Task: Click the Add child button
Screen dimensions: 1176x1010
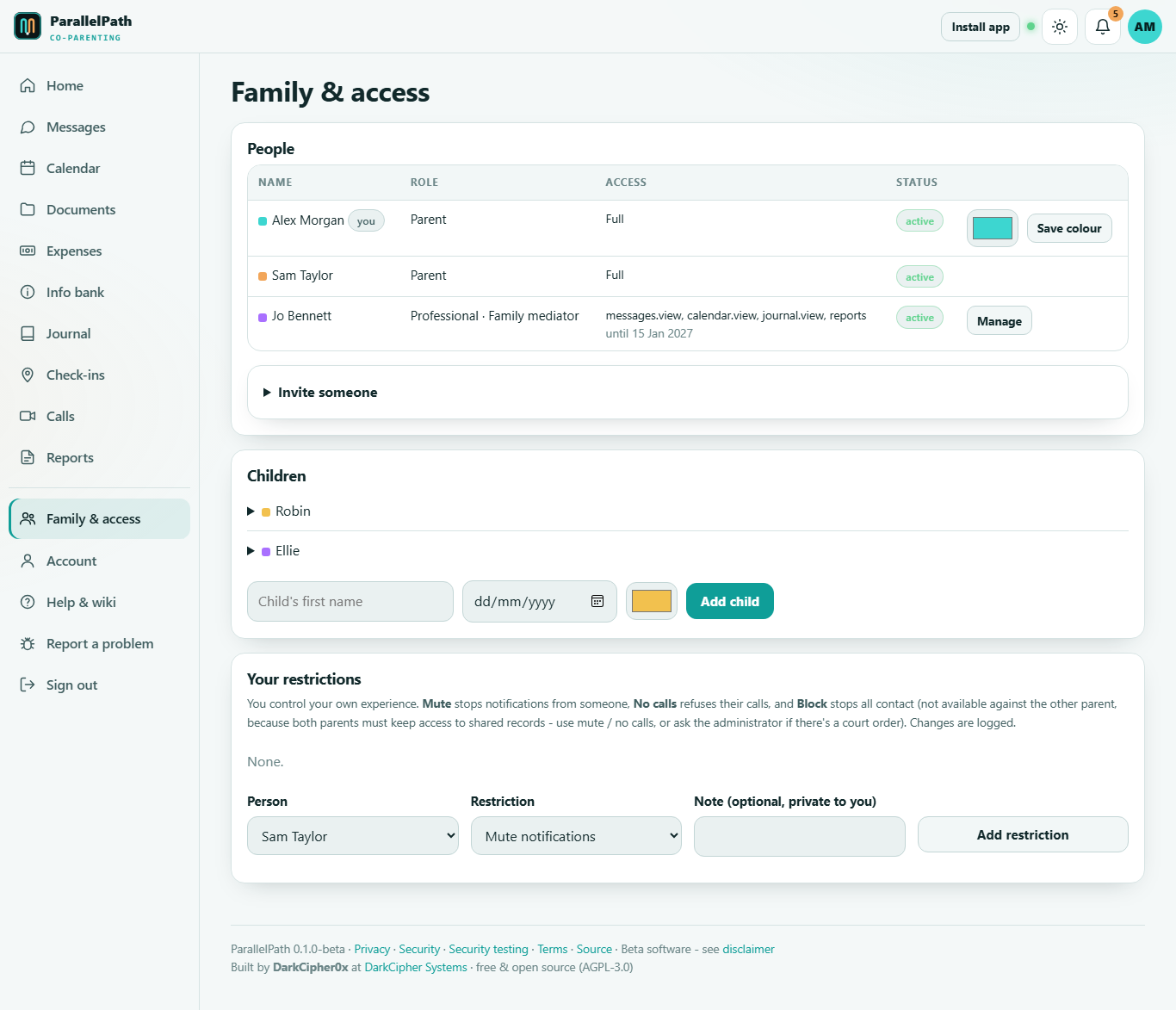Action: coord(730,601)
